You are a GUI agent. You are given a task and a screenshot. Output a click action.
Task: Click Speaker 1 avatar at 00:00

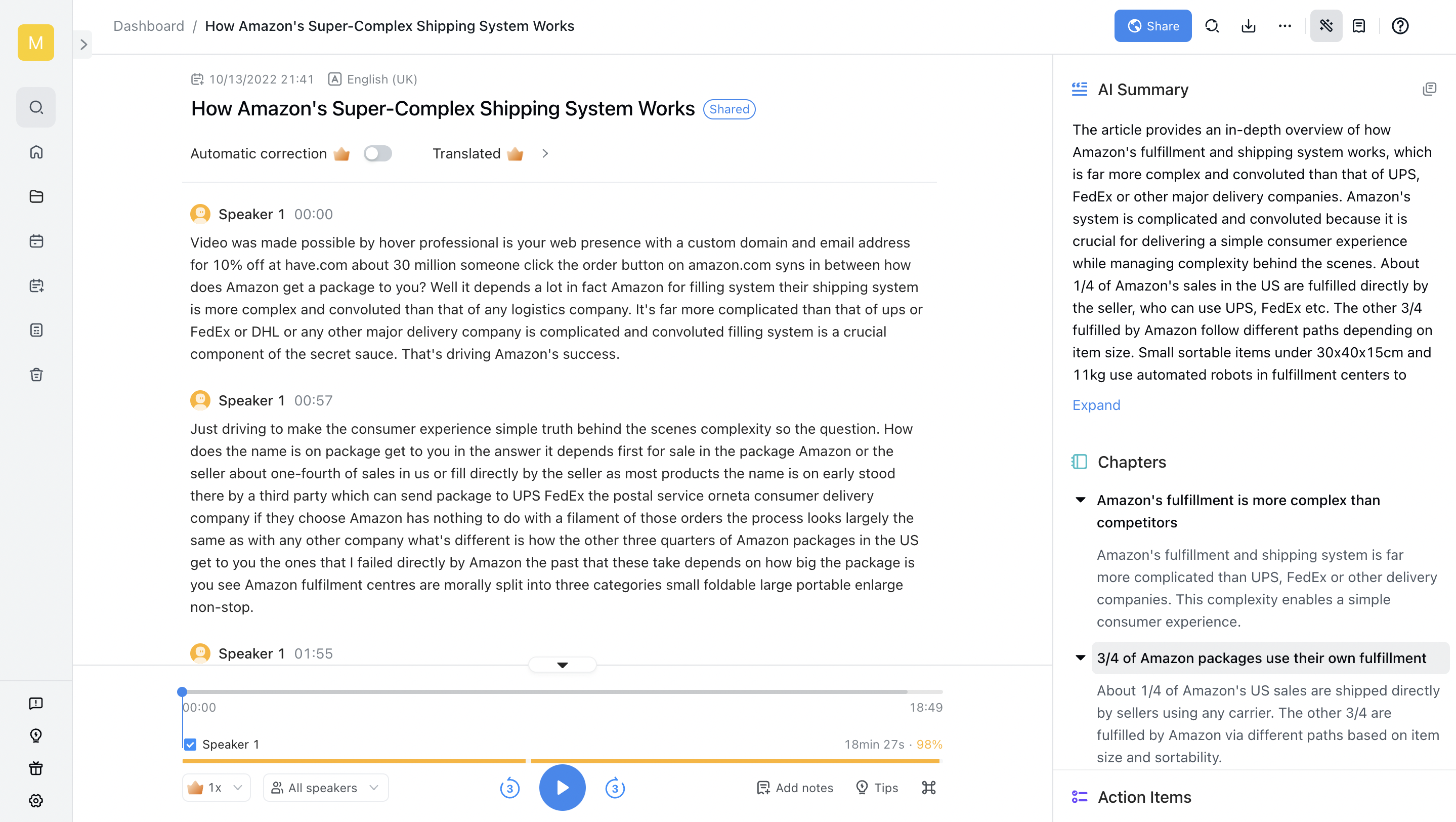pyautogui.click(x=200, y=214)
